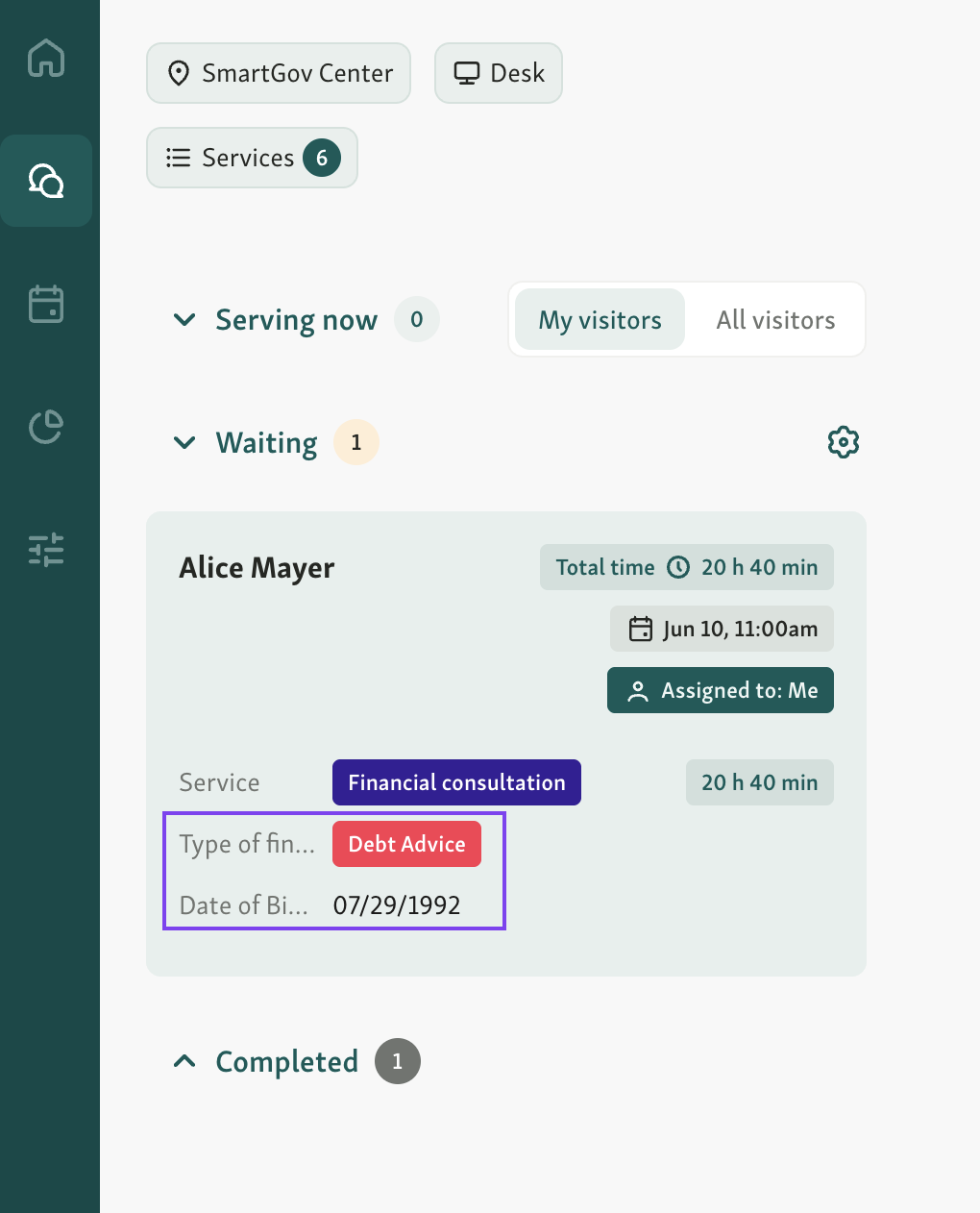Select the chat bubbles visitors icon

click(46, 180)
